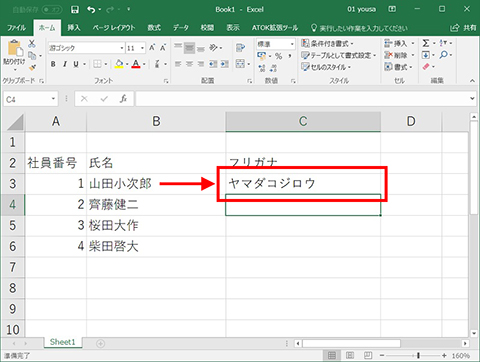
Task: Click the Format Painter brush icon
Action: pyautogui.click(x=32, y=68)
